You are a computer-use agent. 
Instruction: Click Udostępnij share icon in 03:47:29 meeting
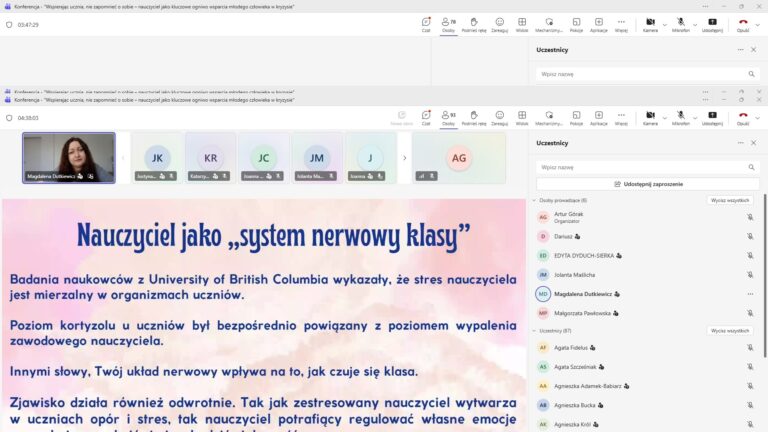712,24
